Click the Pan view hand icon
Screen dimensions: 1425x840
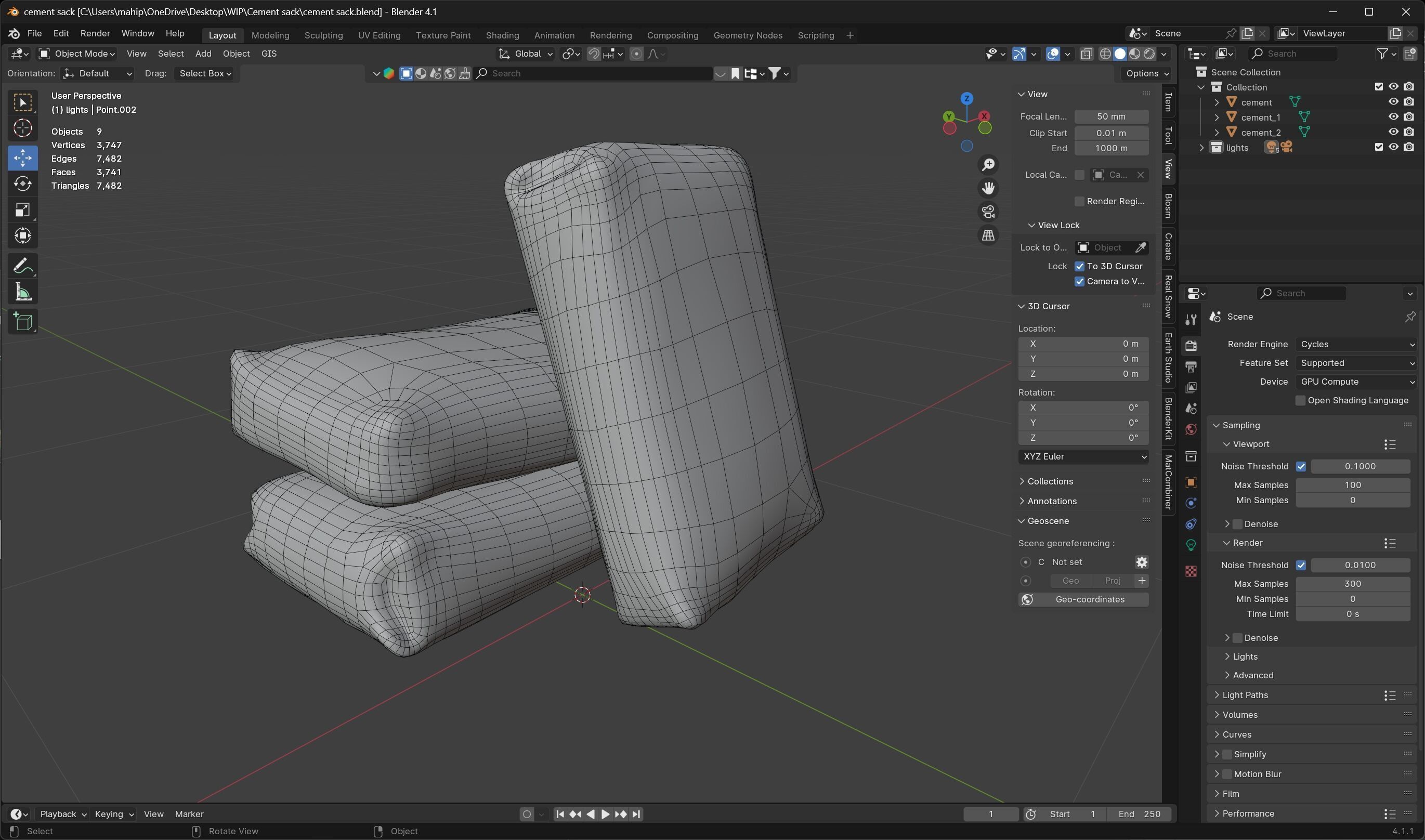(x=988, y=188)
